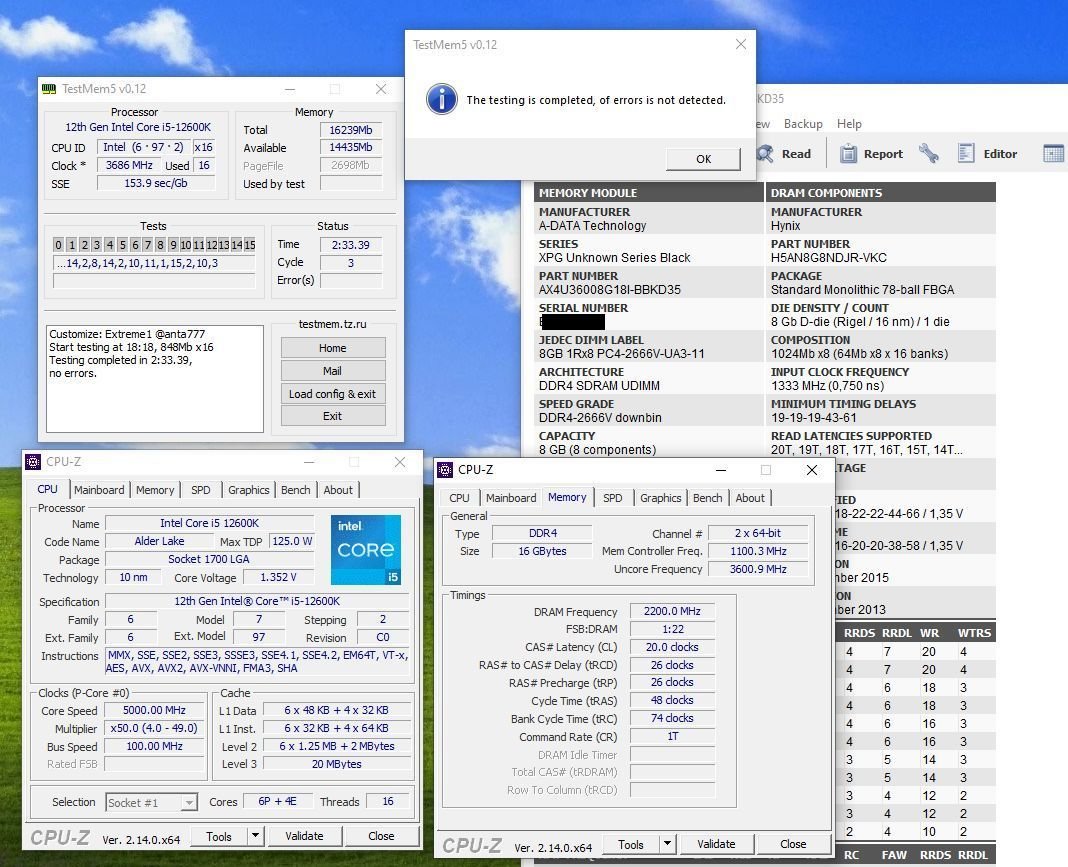The image size is (1068, 867).
Task: Click the DRAM COMPONENTS column header
Action: (881, 193)
